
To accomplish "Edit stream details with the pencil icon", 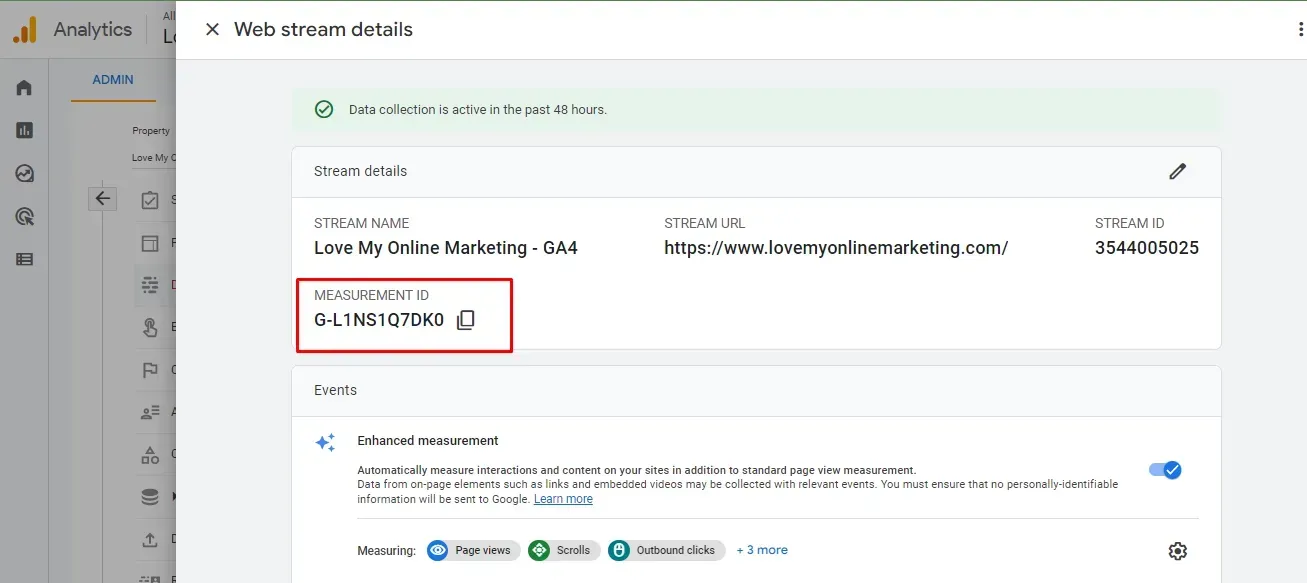I will (1177, 171).
